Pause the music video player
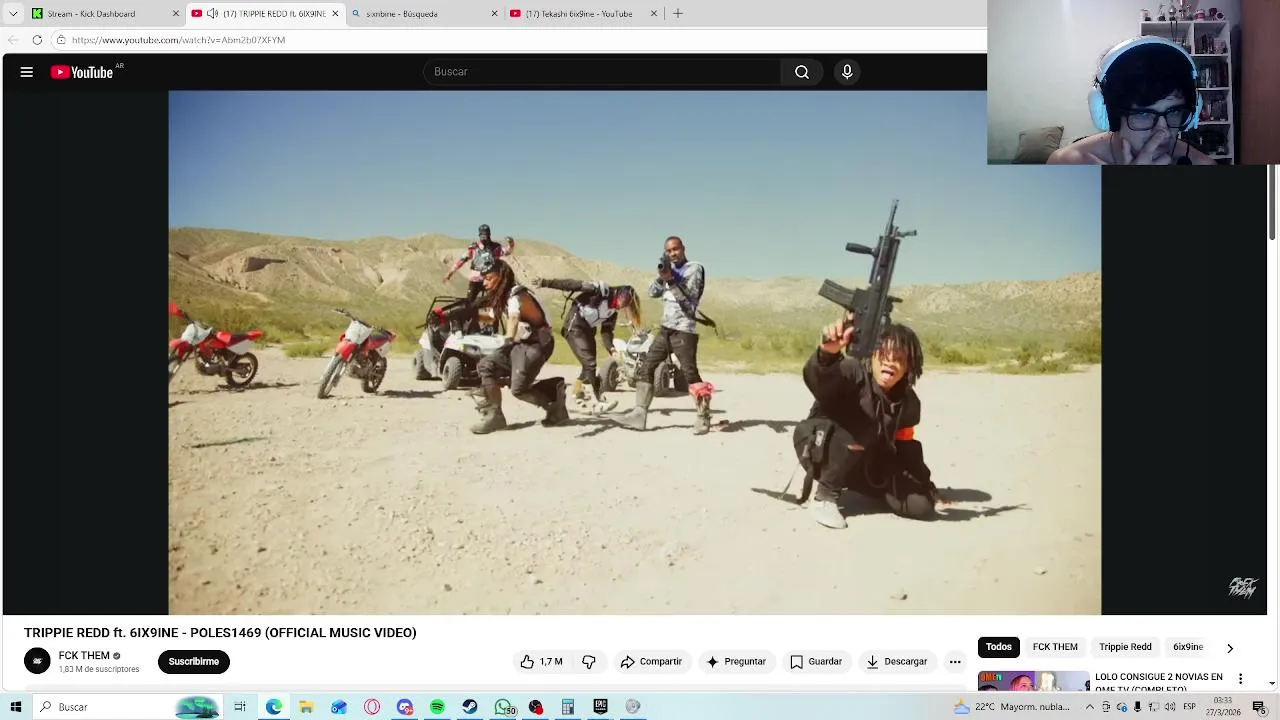The width and height of the screenshot is (1280, 720). (x=635, y=352)
